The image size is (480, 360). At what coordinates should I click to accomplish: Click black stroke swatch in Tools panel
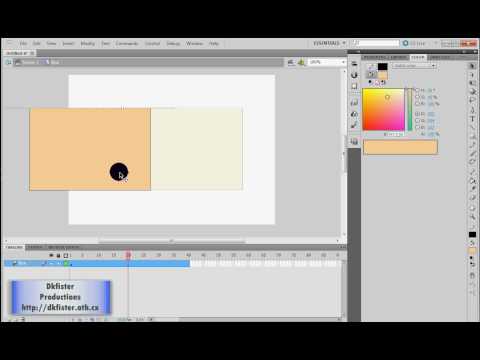(x=472, y=235)
